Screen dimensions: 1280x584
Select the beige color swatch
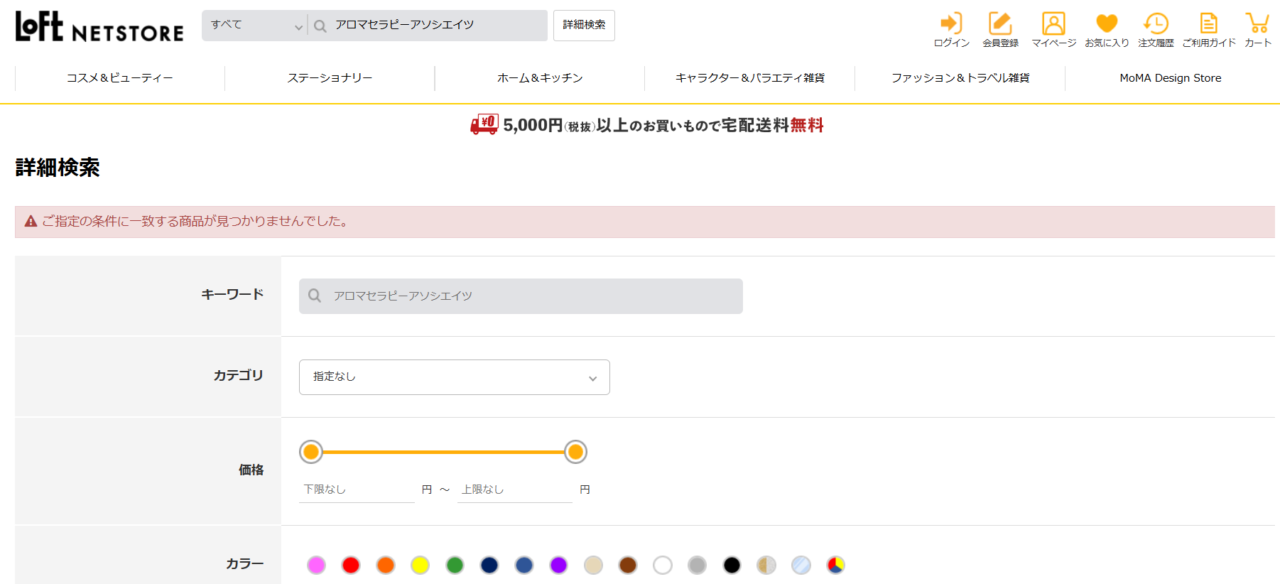593,565
